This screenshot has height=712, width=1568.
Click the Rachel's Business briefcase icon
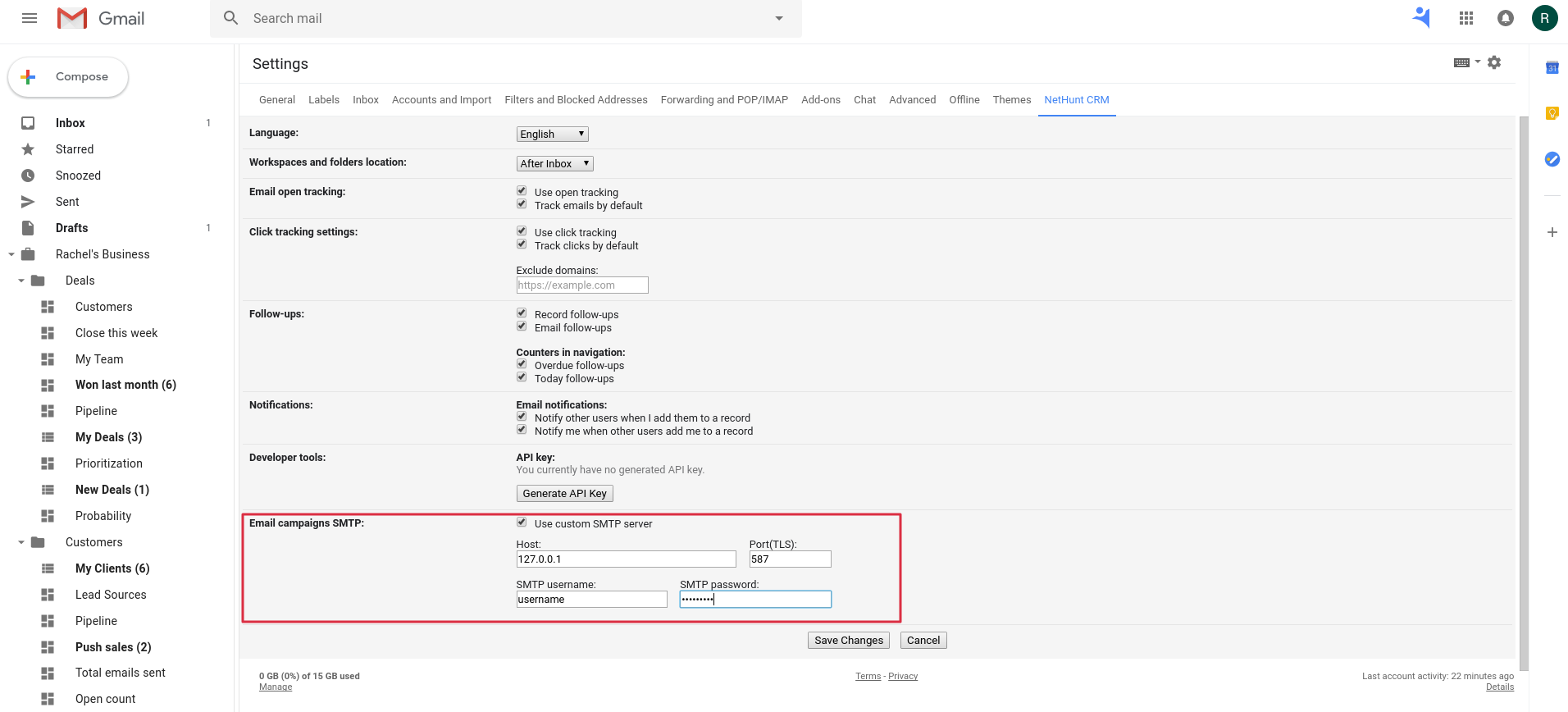(28, 254)
